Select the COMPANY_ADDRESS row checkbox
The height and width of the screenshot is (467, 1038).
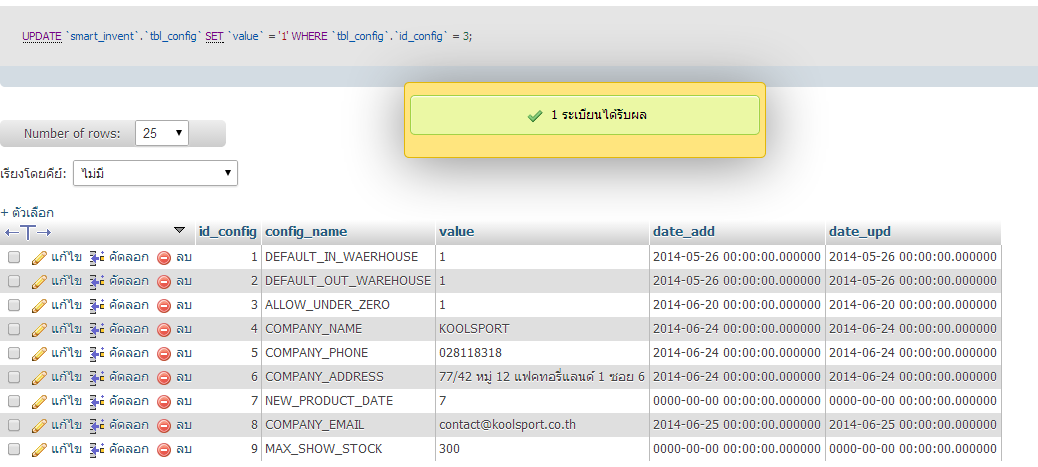pos(14,377)
